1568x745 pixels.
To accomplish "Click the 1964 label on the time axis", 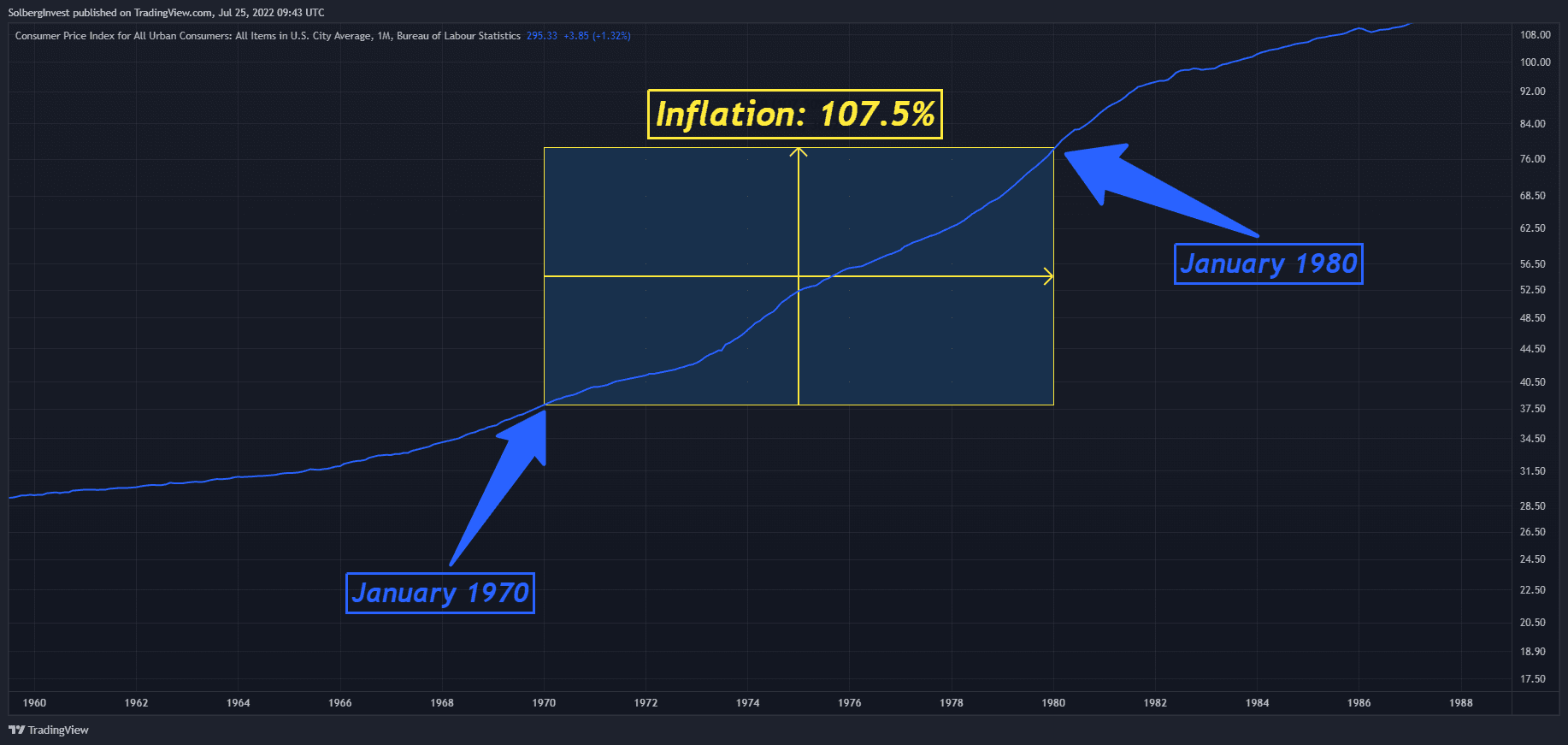I will (x=238, y=703).
